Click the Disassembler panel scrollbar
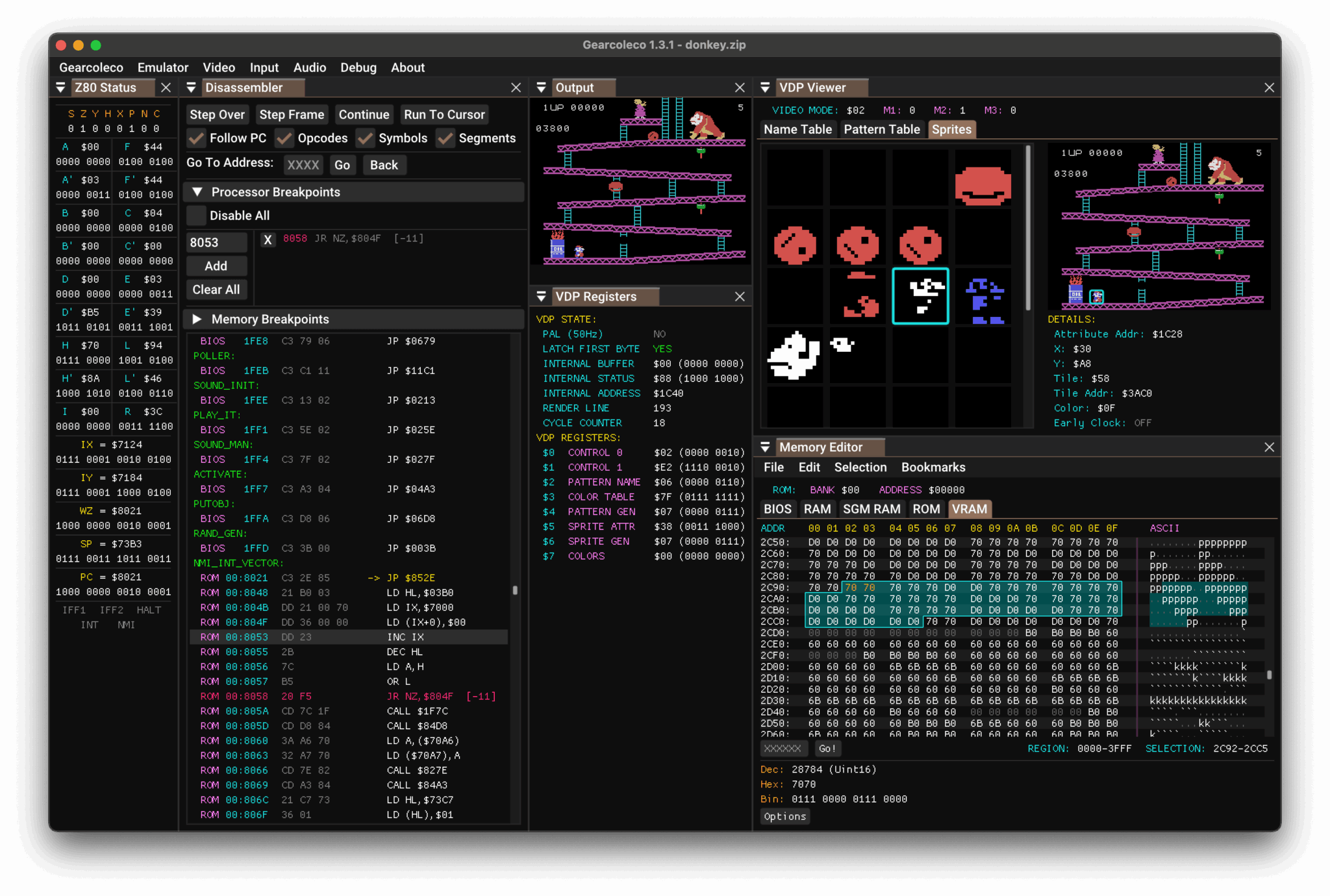The width and height of the screenshot is (1330, 896). tap(516, 591)
